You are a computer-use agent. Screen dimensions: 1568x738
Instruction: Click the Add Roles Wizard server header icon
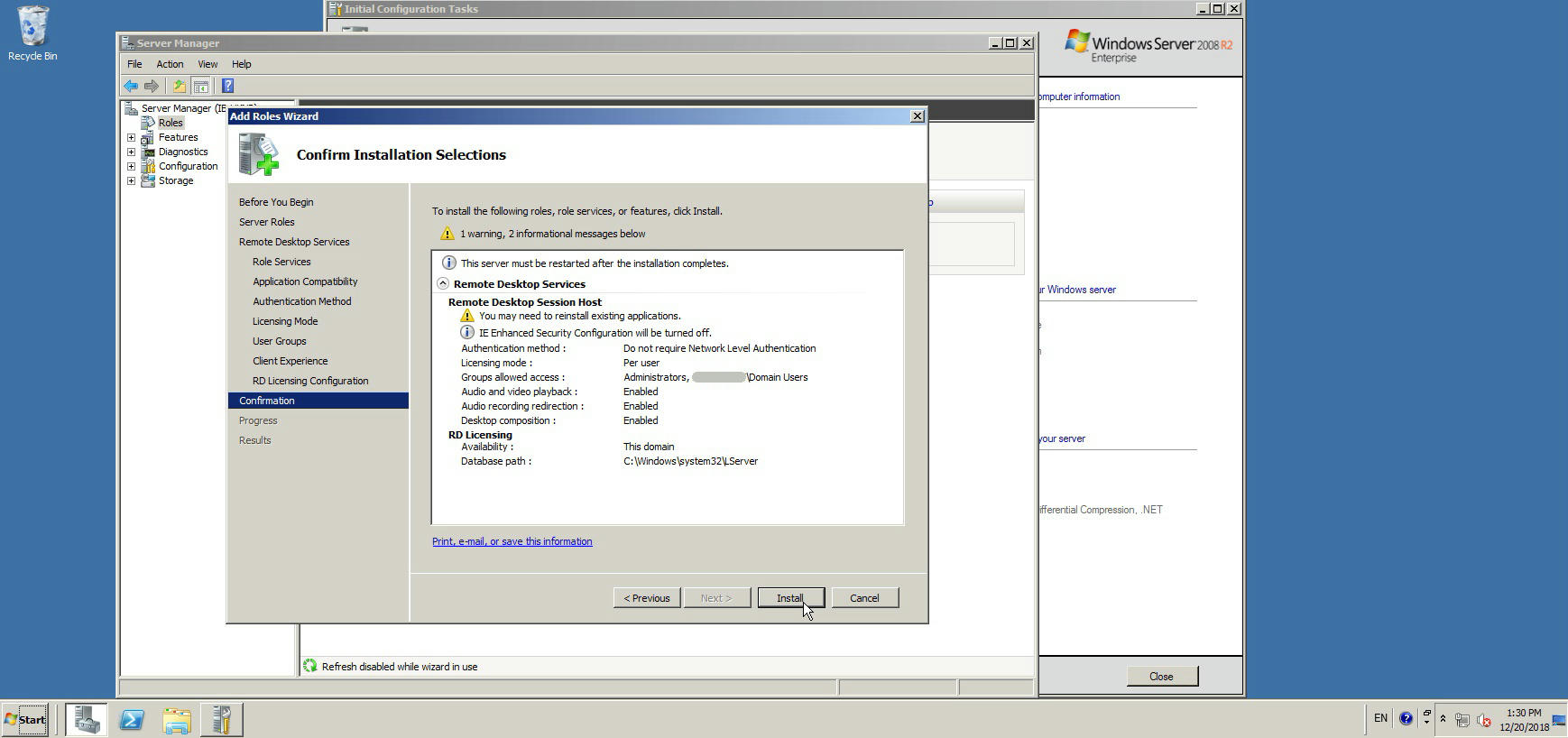coord(259,154)
